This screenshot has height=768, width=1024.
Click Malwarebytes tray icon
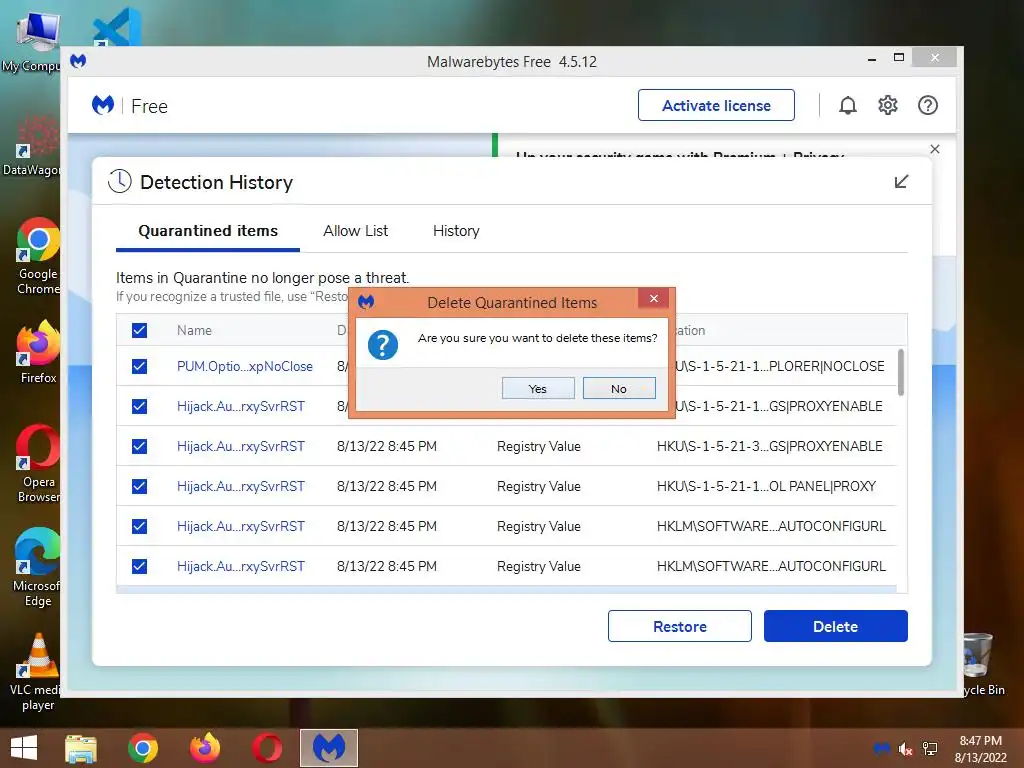tap(881, 748)
